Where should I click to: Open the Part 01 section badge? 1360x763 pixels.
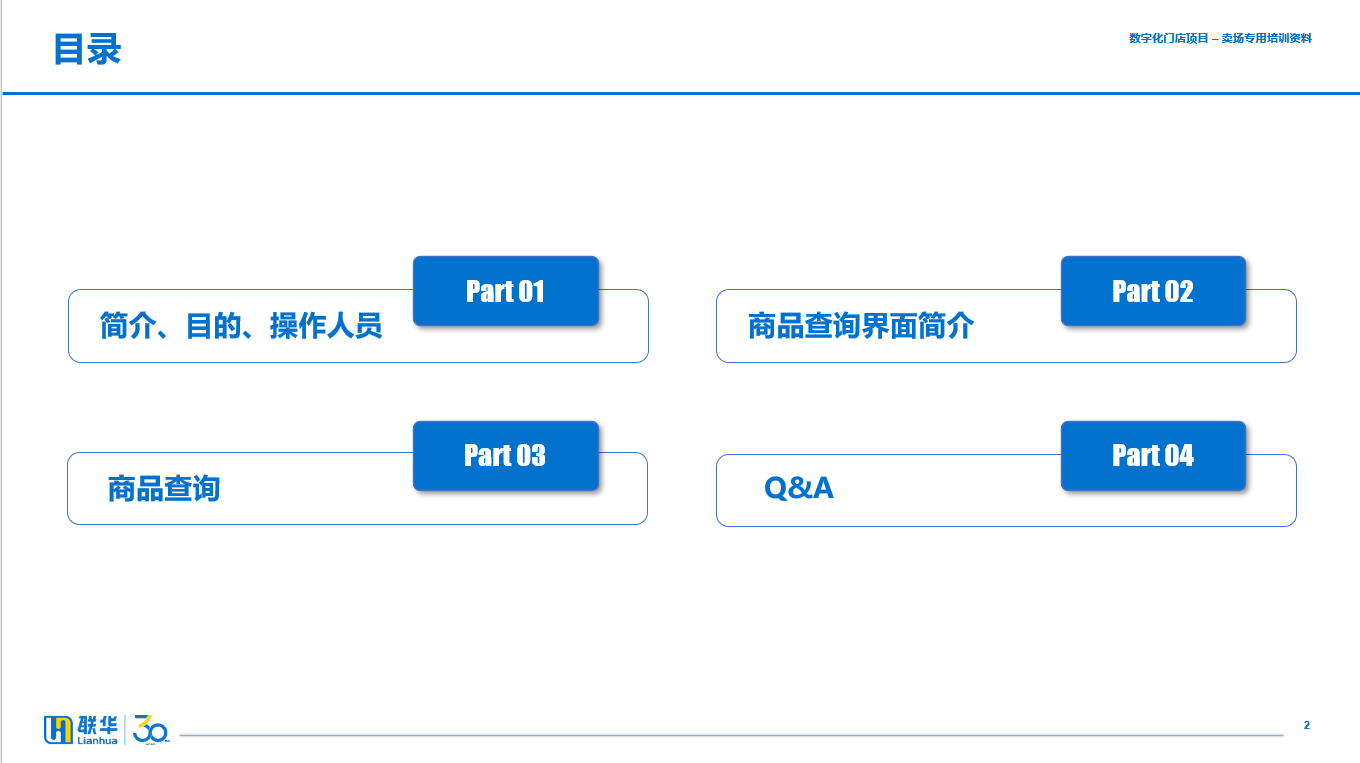coord(506,291)
